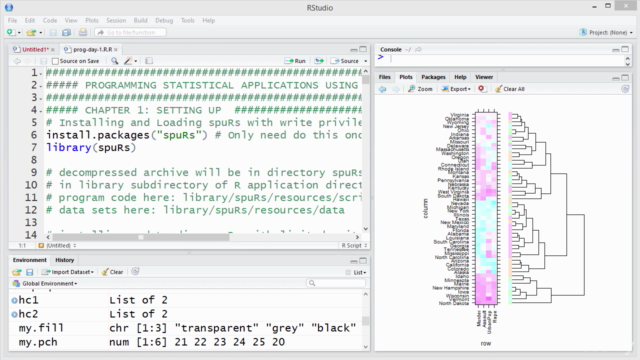Viewport: 640px width, 360px height.
Task: Switch to the History tab
Action: [x=64, y=260]
